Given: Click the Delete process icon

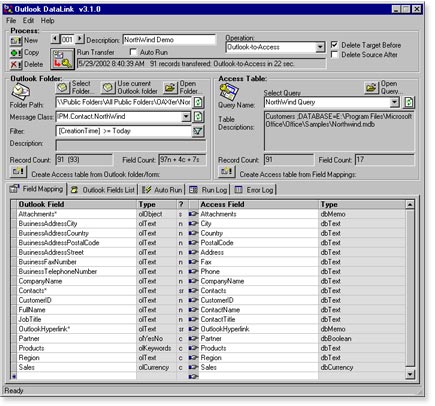Looking at the screenshot, I should (x=16, y=65).
